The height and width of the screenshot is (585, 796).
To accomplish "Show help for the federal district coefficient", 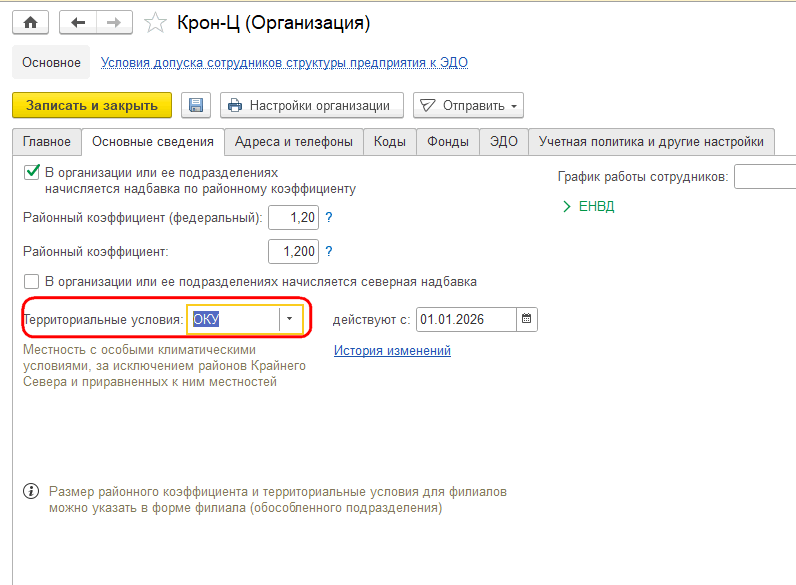I will click(329, 217).
